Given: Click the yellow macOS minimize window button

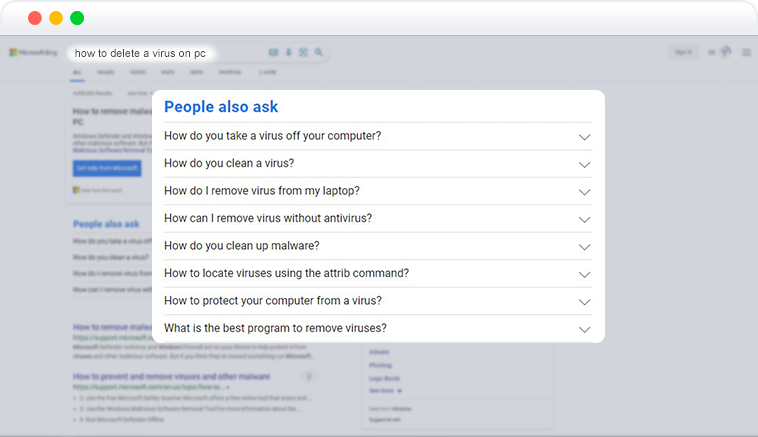Looking at the screenshot, I should pos(56,18).
